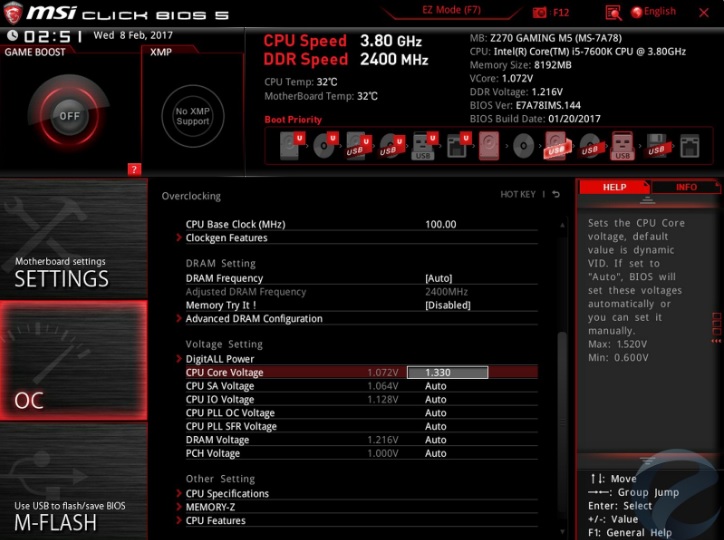Image resolution: width=724 pixels, height=540 pixels.
Task: Select the CPU IO Voltage Auto value
Action: click(x=435, y=399)
